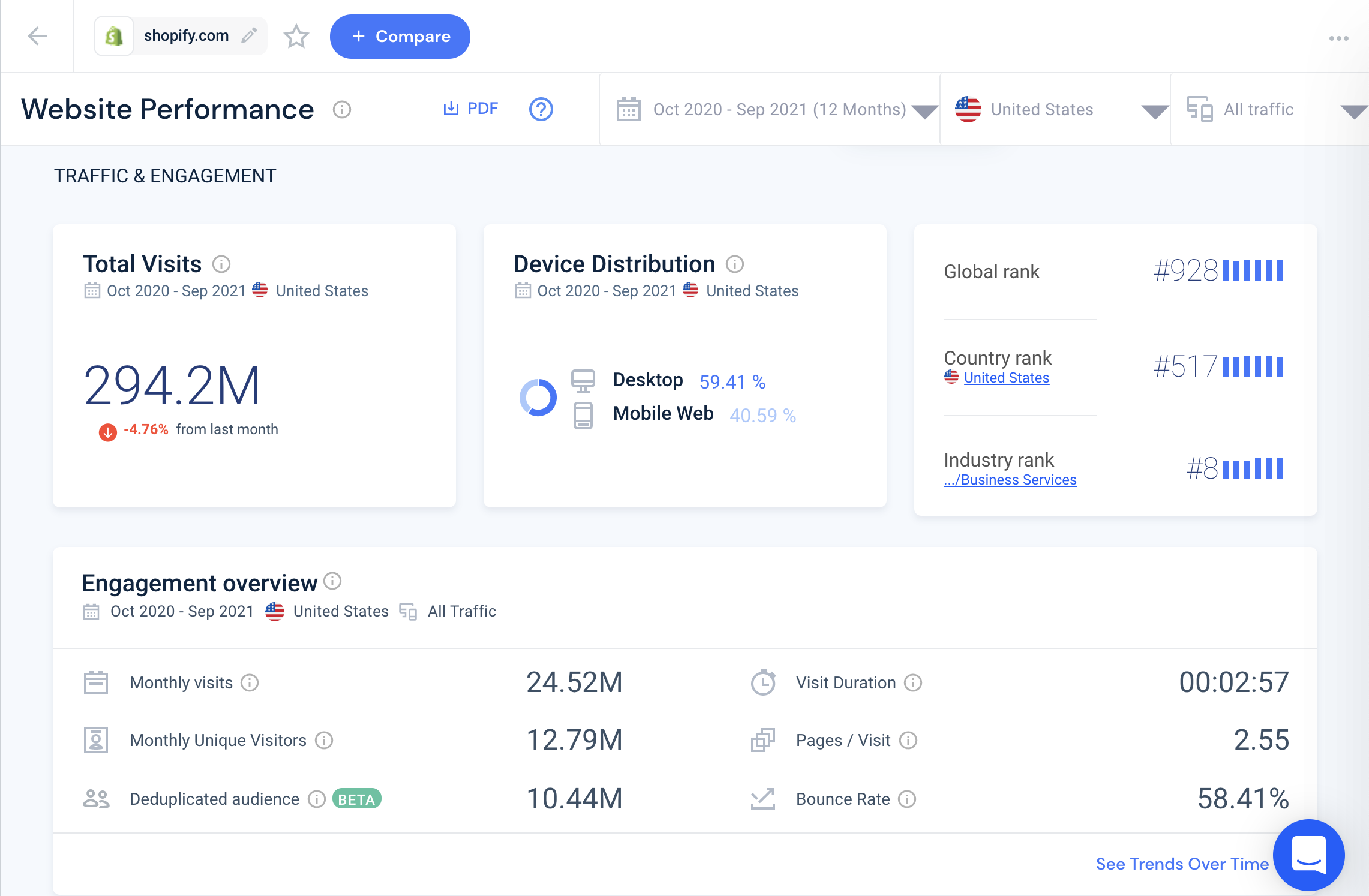Click the 00:02:57 visit duration value
The height and width of the screenshot is (896, 1369).
coord(1234,682)
